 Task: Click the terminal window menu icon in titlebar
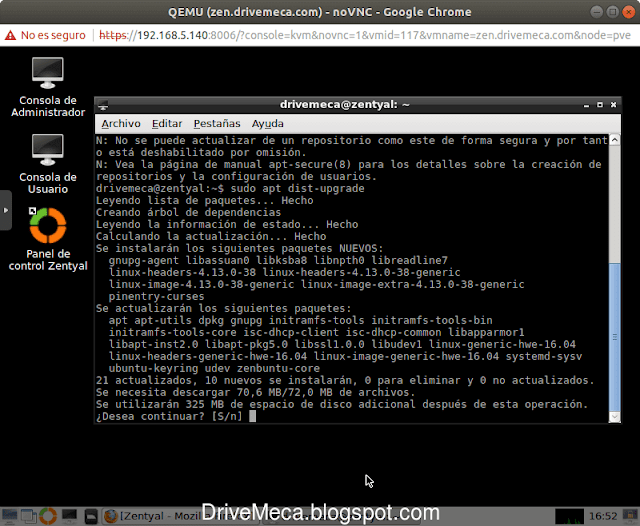pyautogui.click(x=103, y=105)
